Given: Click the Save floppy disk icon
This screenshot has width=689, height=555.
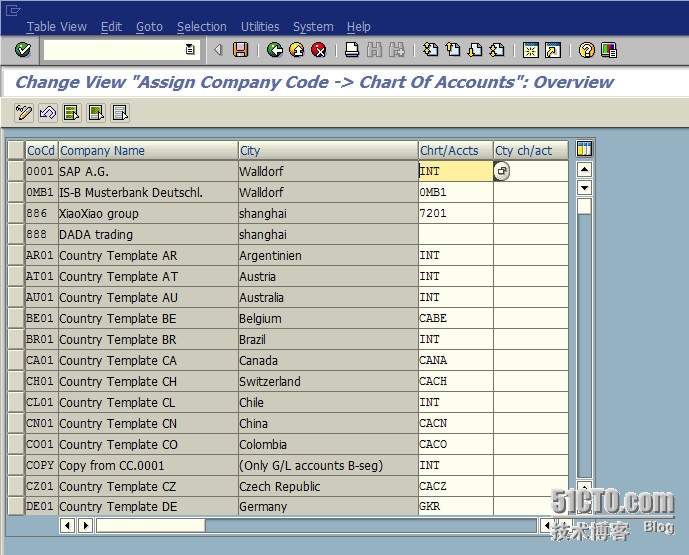Looking at the screenshot, I should 240,50.
